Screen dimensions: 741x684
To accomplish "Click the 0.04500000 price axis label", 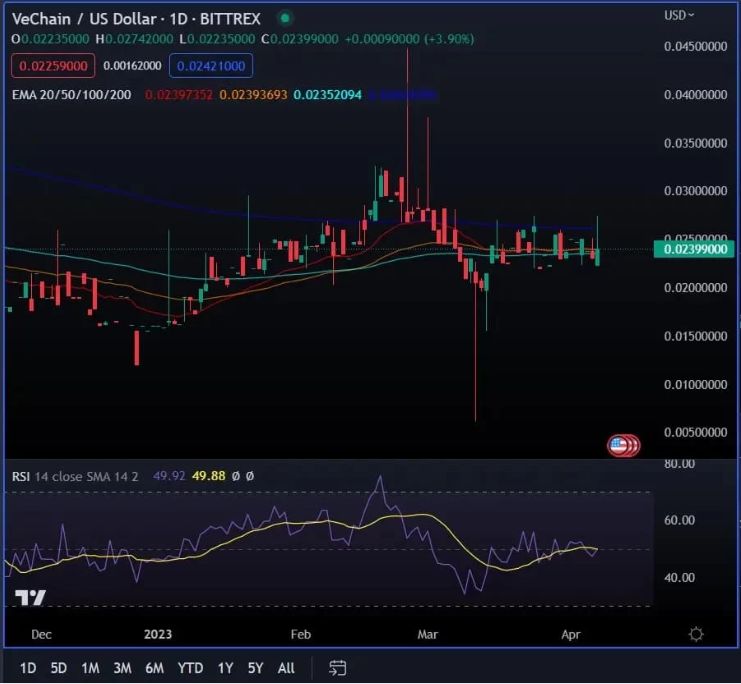I will 695,46.
